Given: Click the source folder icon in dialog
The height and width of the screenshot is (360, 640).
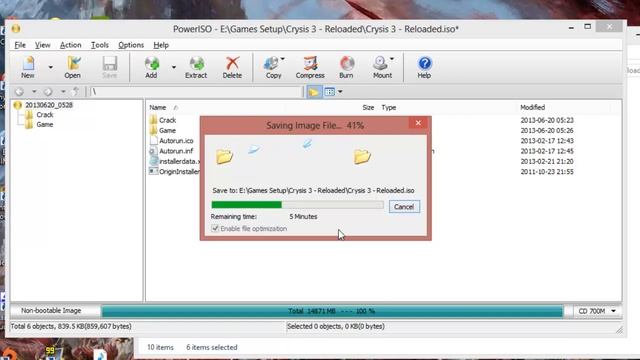Looking at the screenshot, I should pos(224,156).
